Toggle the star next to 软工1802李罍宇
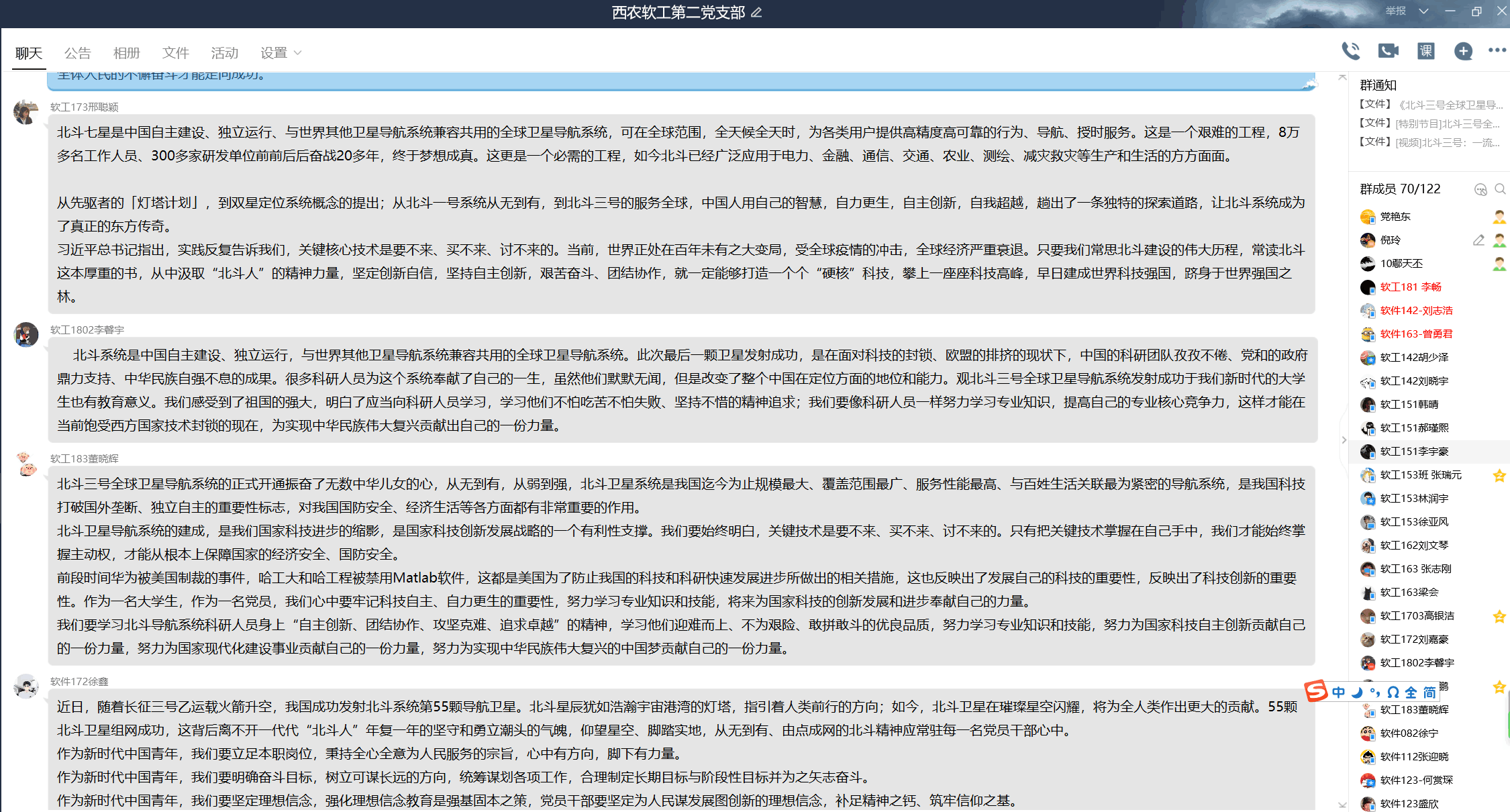This screenshot has height=812, width=1510. click(x=1499, y=663)
